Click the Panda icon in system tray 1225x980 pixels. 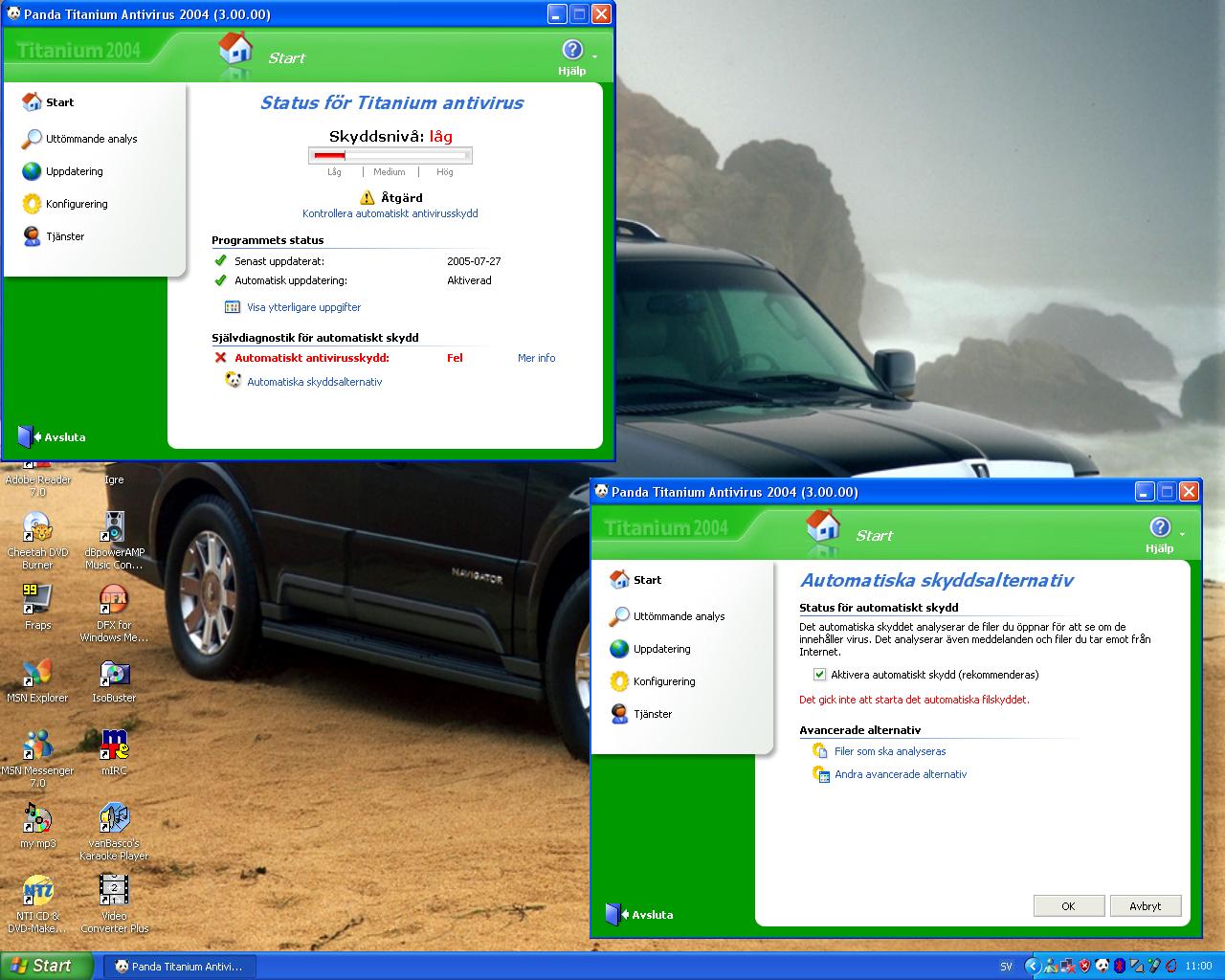click(1102, 966)
